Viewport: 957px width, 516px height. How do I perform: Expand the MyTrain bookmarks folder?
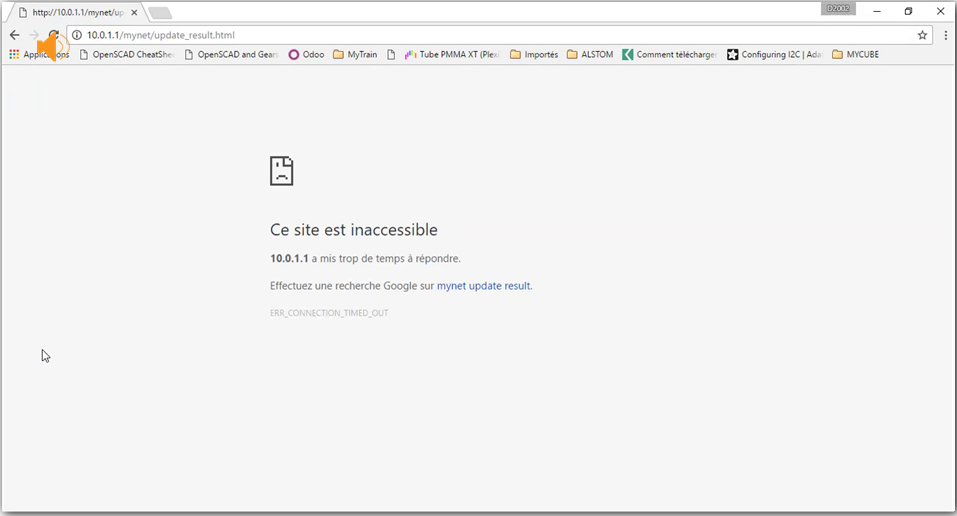coord(355,54)
